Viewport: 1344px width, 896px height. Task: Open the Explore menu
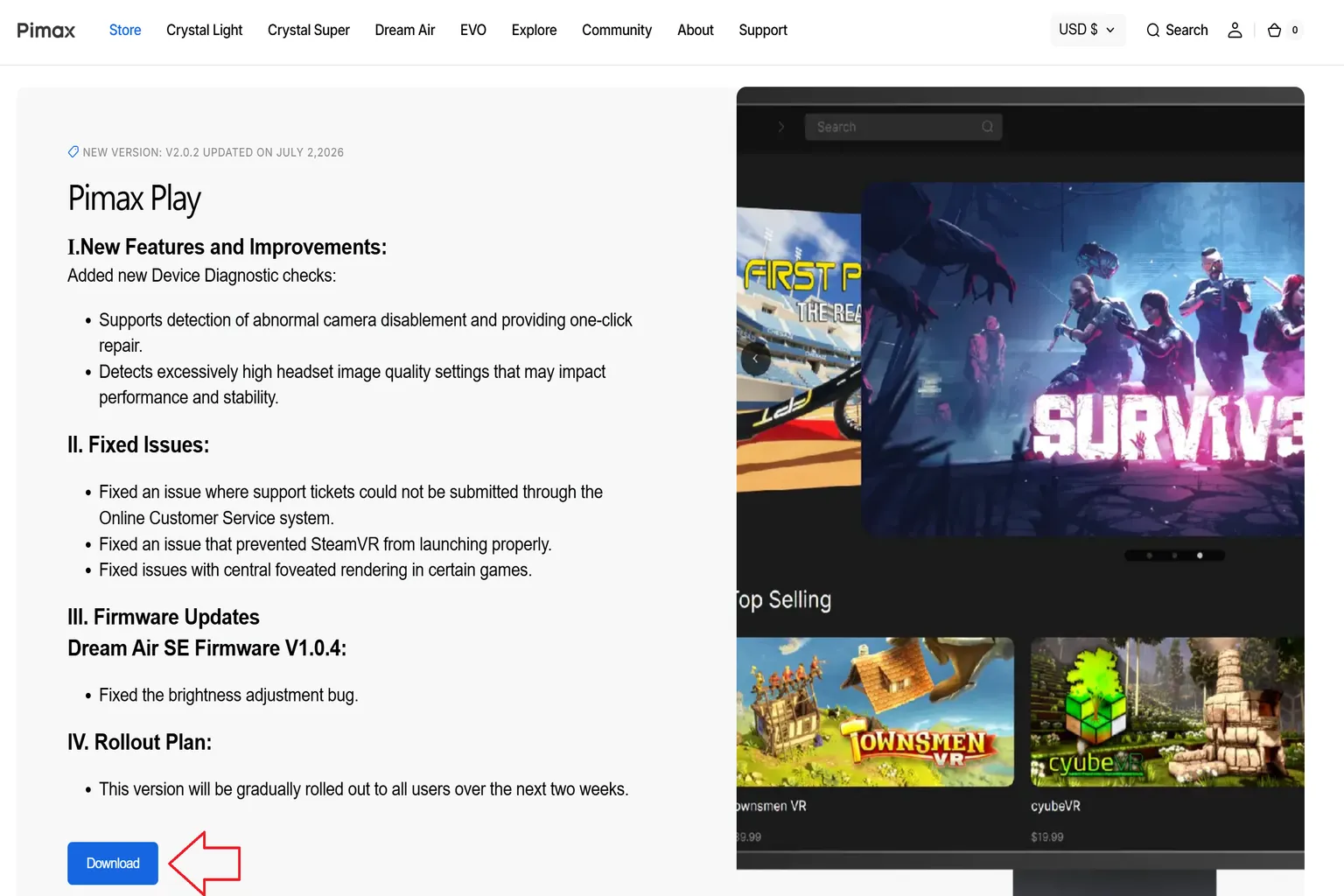coord(534,30)
